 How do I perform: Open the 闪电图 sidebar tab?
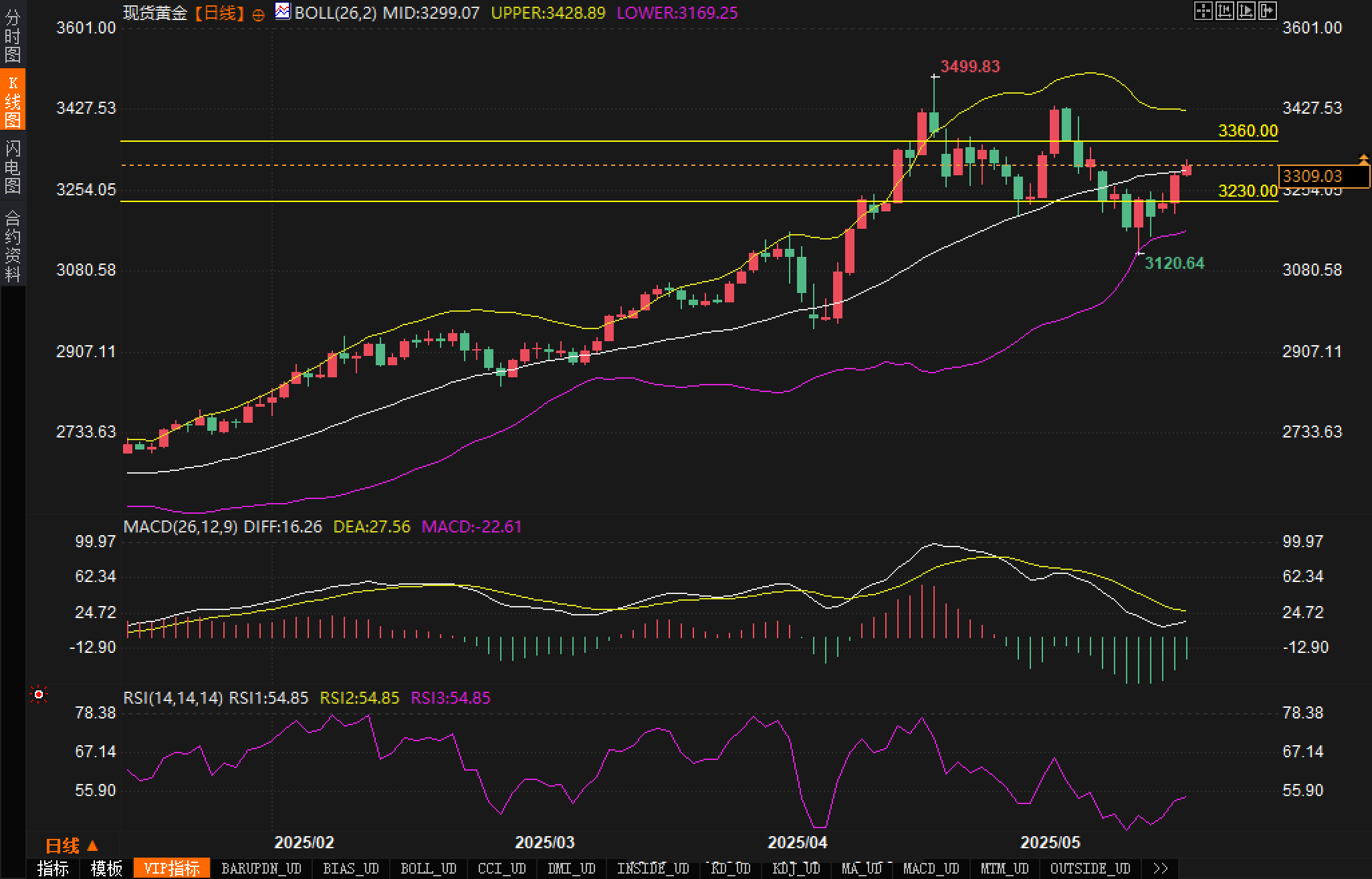13,166
